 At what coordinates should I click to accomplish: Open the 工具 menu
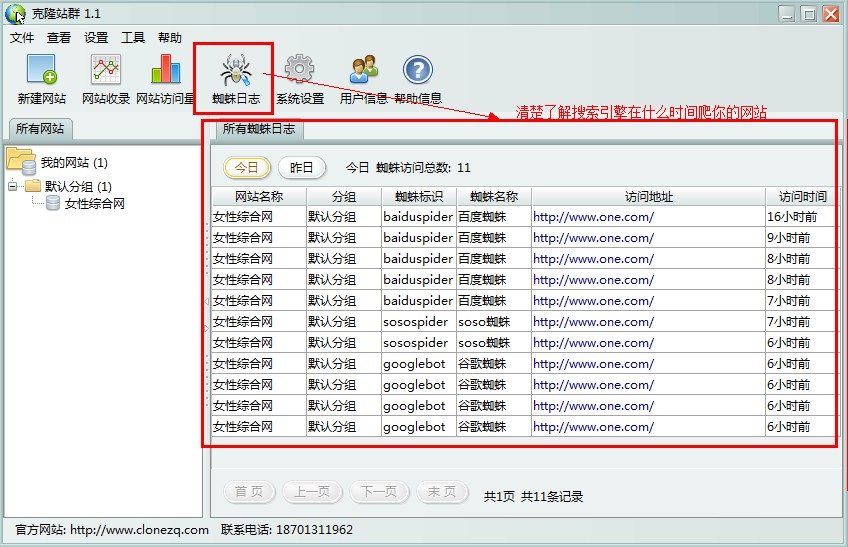click(x=132, y=37)
